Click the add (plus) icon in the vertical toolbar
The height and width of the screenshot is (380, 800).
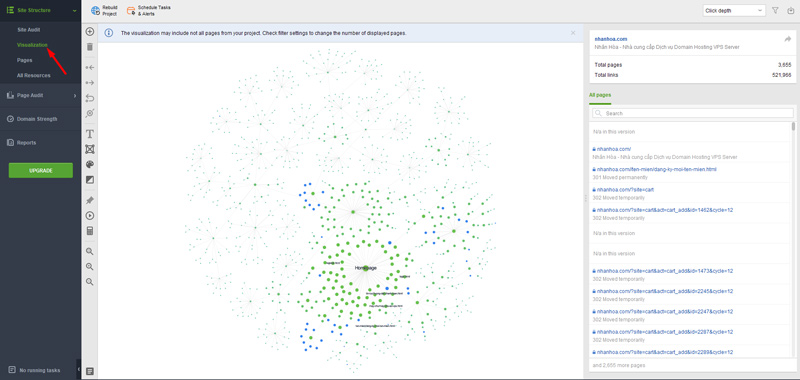point(90,32)
